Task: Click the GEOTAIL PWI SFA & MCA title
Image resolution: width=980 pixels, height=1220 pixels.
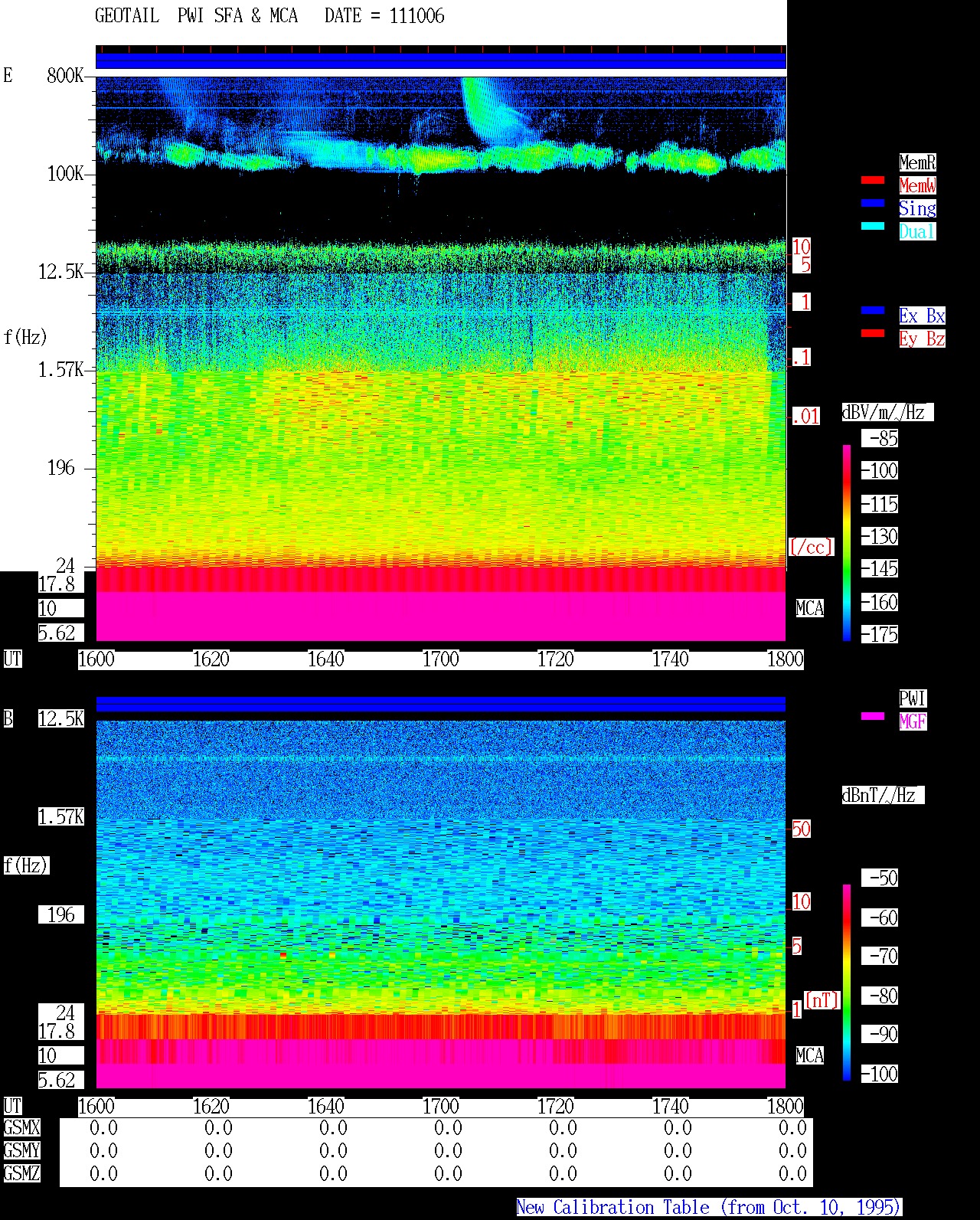Action: [196, 16]
